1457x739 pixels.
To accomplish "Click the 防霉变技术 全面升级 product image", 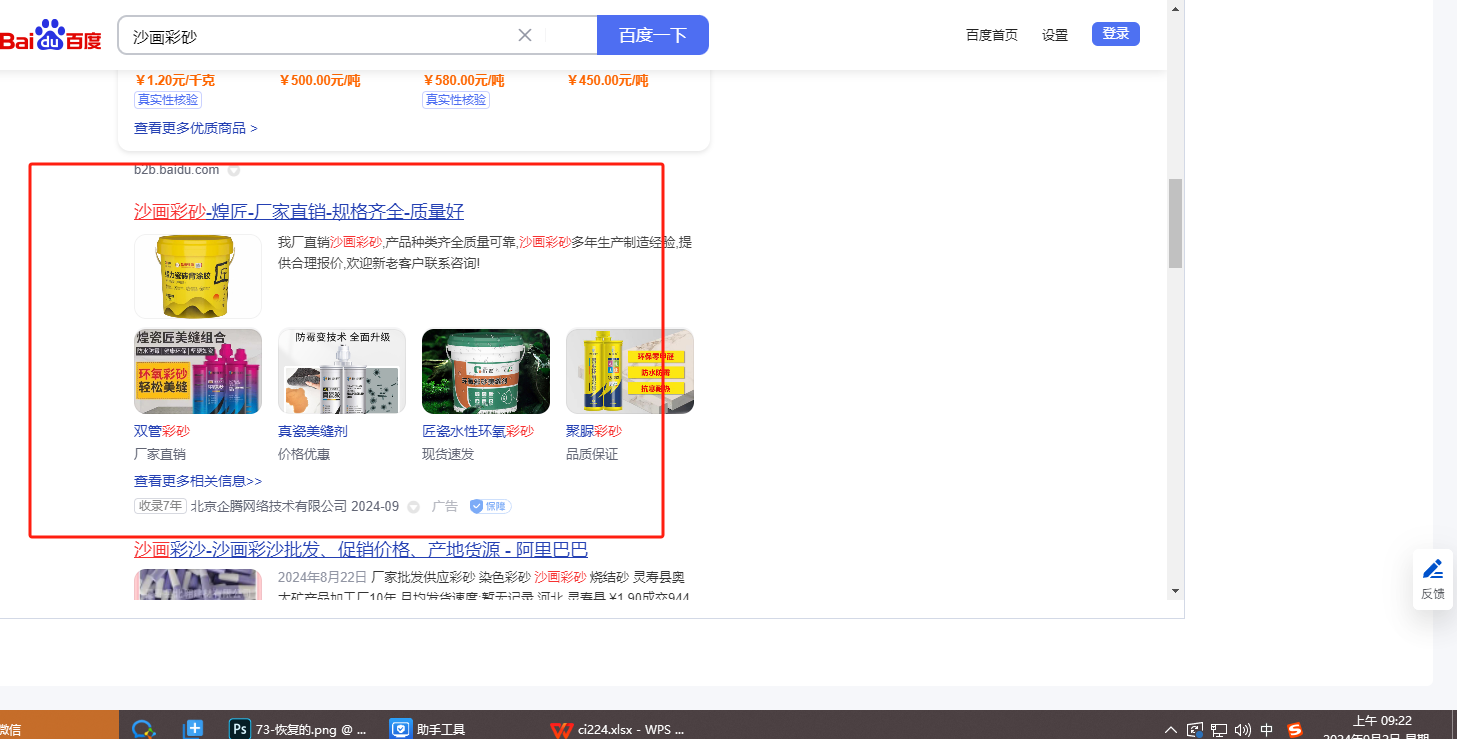I will point(342,371).
